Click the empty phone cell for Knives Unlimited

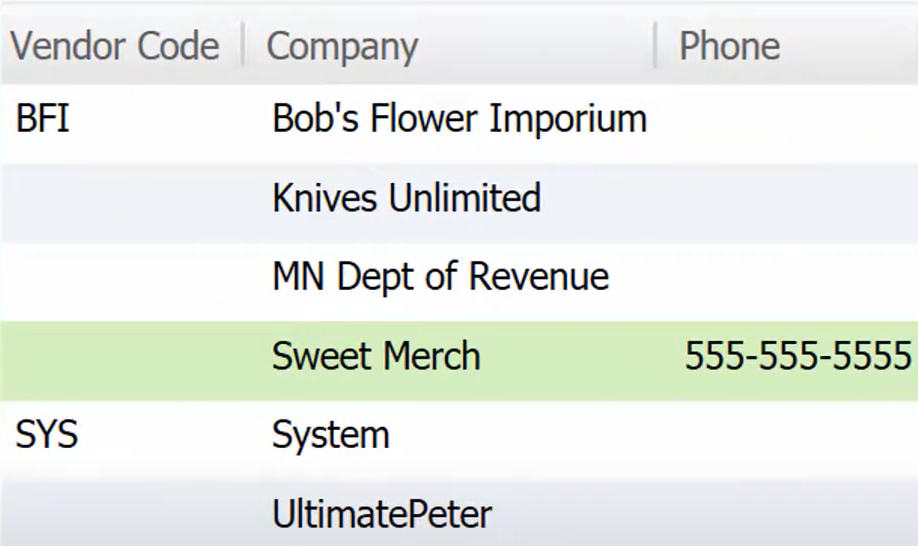click(786, 198)
